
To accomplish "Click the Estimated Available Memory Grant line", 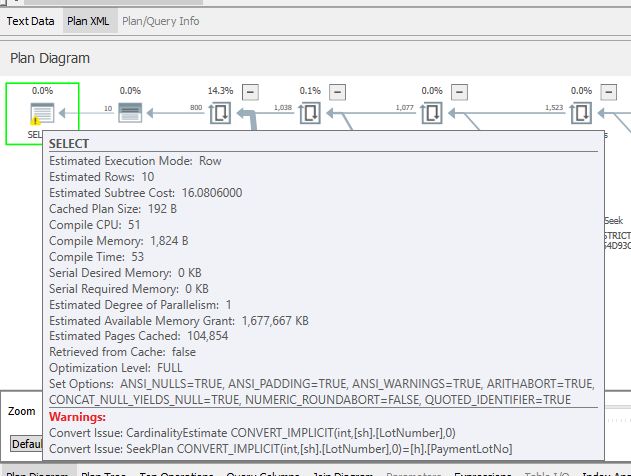I will pyautogui.click(x=179, y=321).
